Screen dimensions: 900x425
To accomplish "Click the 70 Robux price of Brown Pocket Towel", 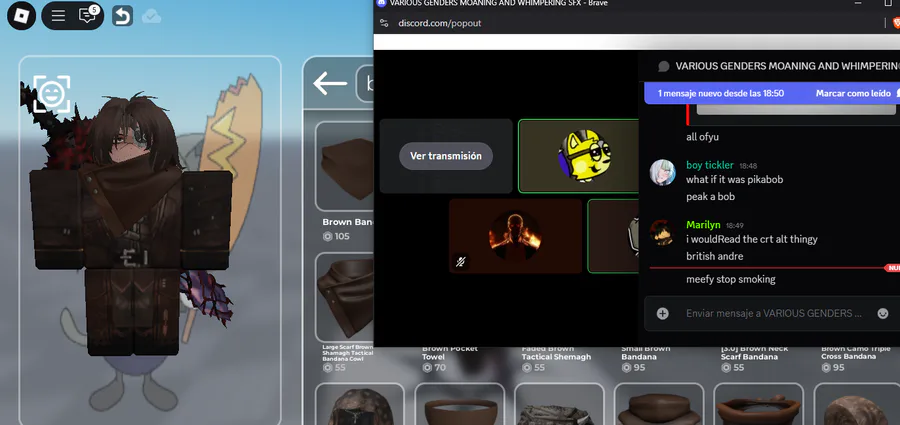I will pos(434,368).
